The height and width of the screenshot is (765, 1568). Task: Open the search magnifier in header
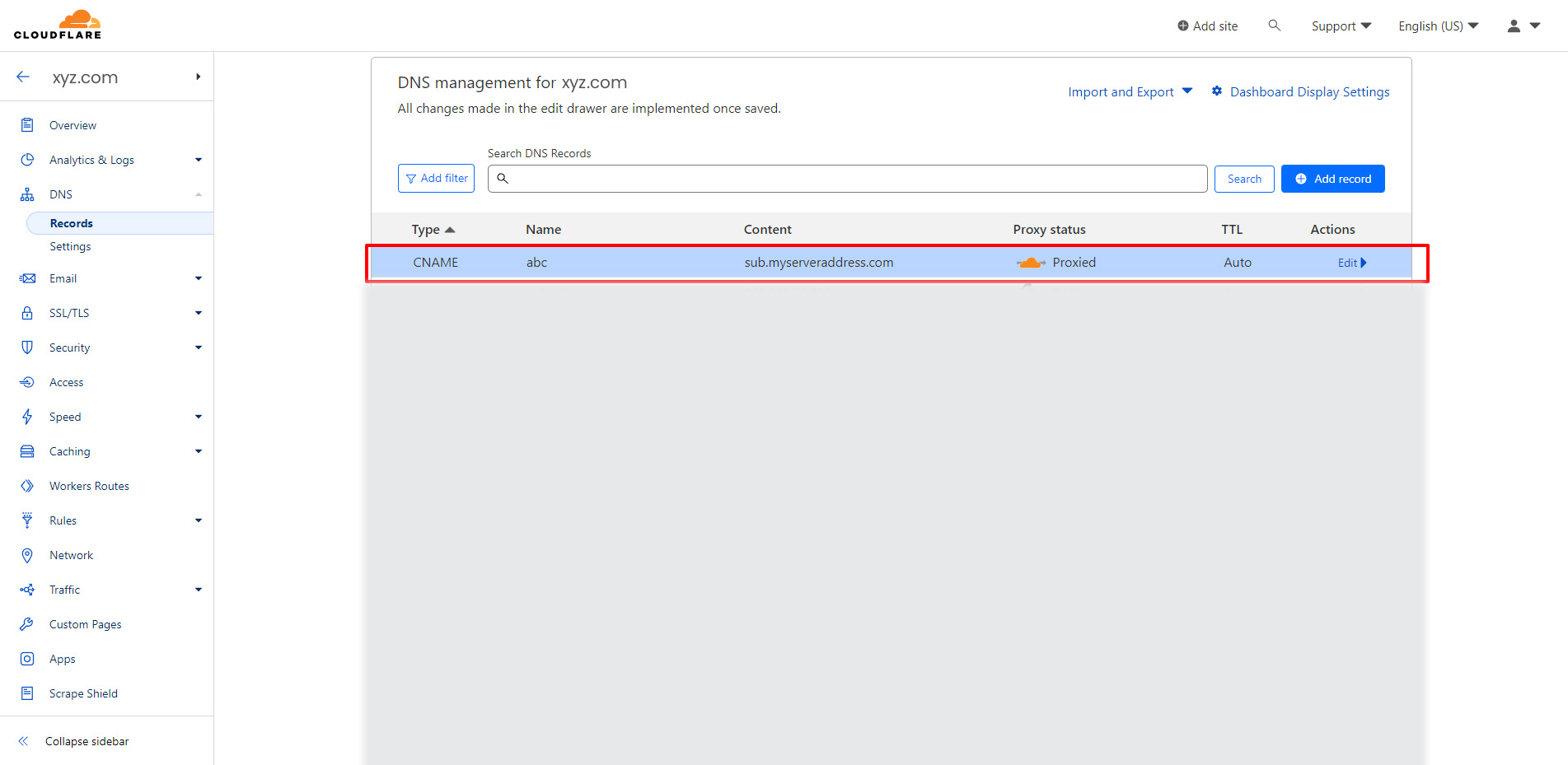[1274, 26]
